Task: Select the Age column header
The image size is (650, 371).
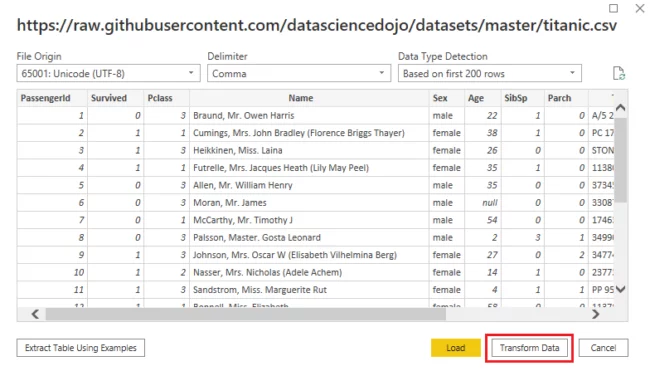Action: (x=483, y=98)
